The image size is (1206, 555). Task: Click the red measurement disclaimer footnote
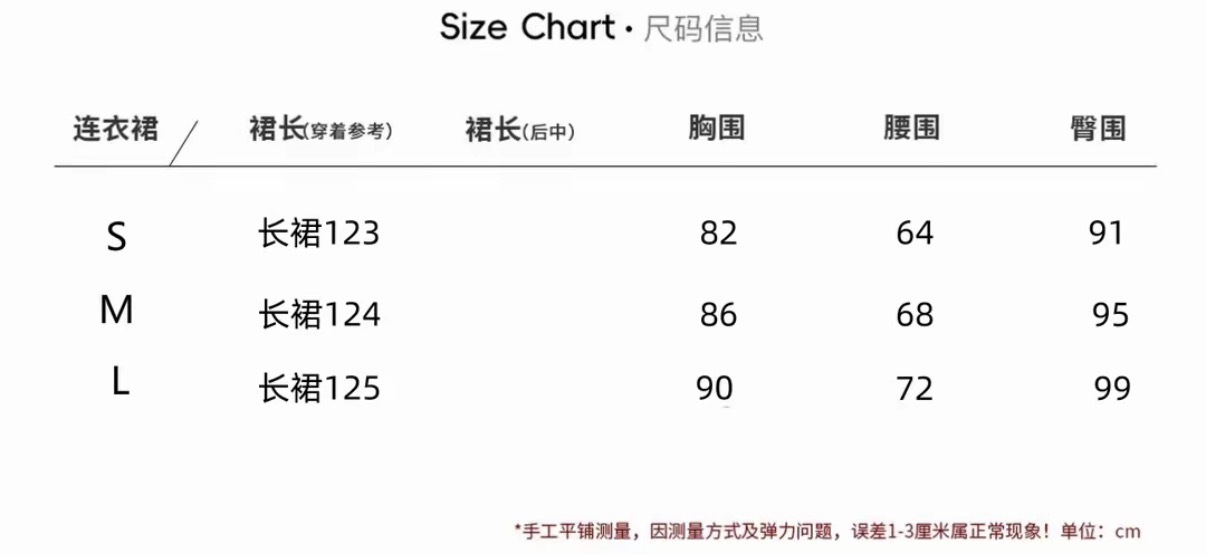827,531
